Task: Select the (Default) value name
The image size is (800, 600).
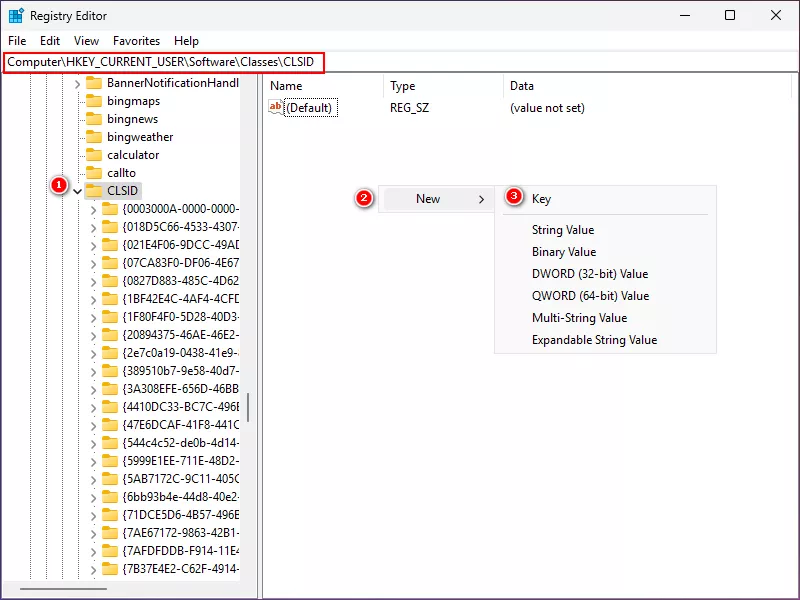Action: pos(309,108)
